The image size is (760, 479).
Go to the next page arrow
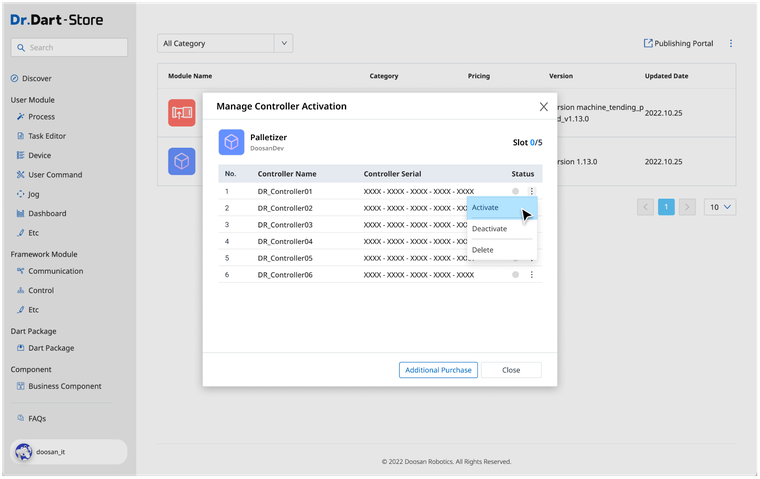tap(687, 207)
